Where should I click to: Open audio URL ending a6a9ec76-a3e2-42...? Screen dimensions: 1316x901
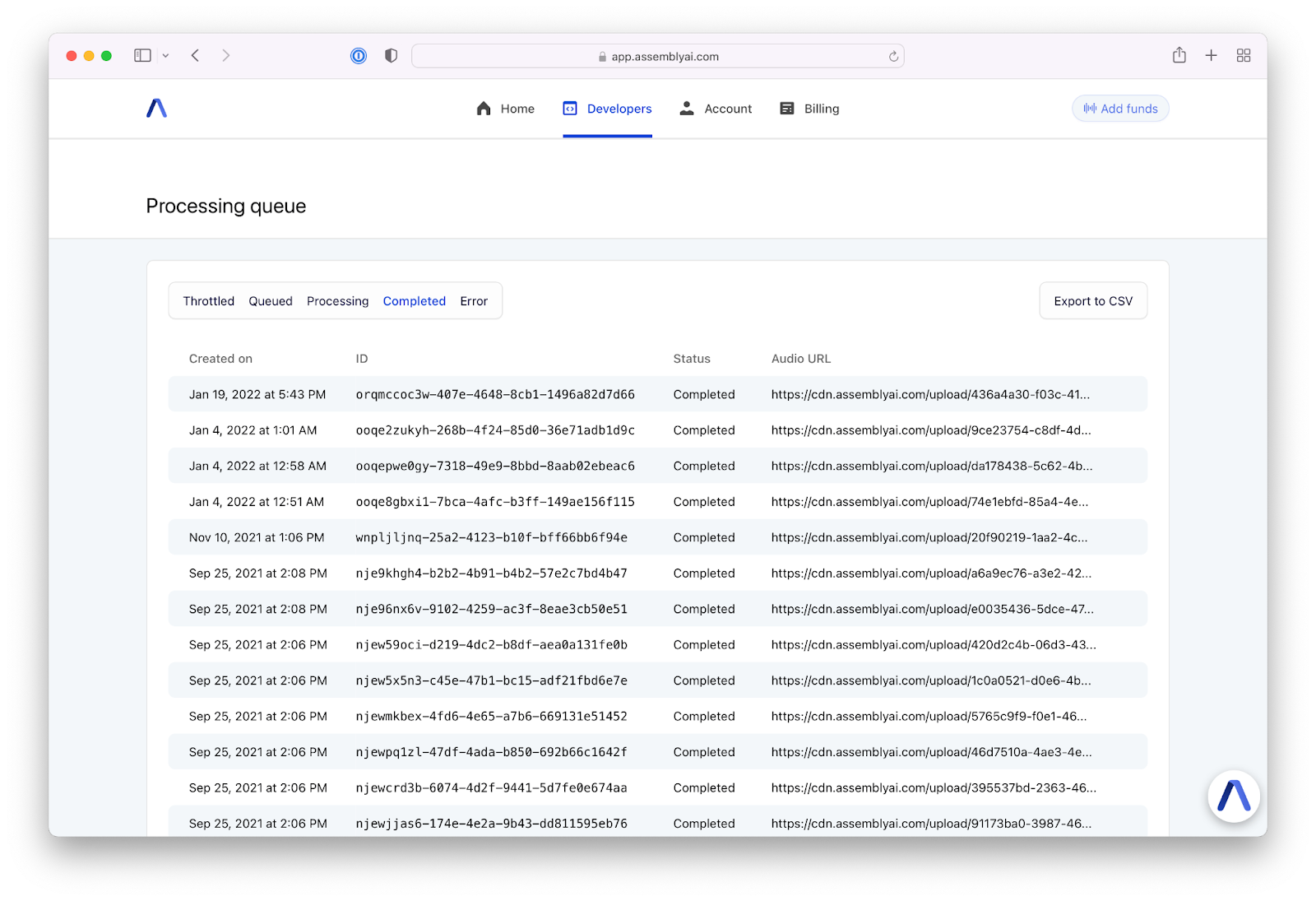(931, 574)
